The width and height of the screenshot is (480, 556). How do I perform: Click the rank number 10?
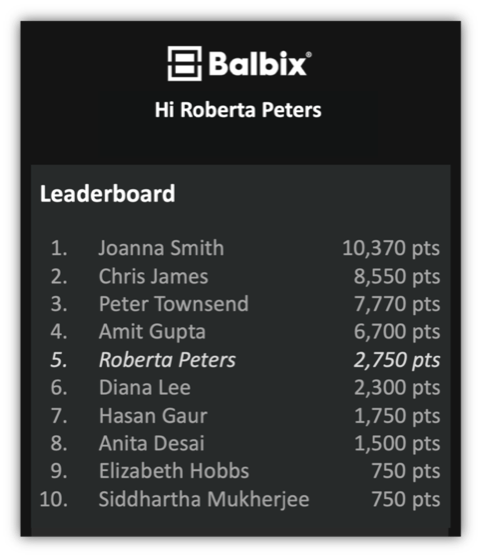pyautogui.click(x=54, y=499)
